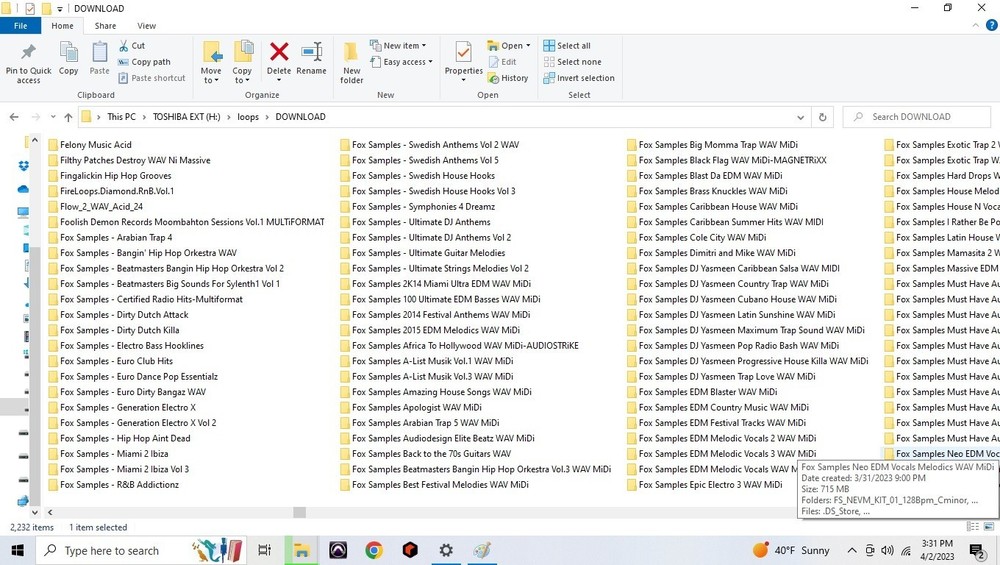Click the horizontal scrollbar thumb

coord(299,512)
